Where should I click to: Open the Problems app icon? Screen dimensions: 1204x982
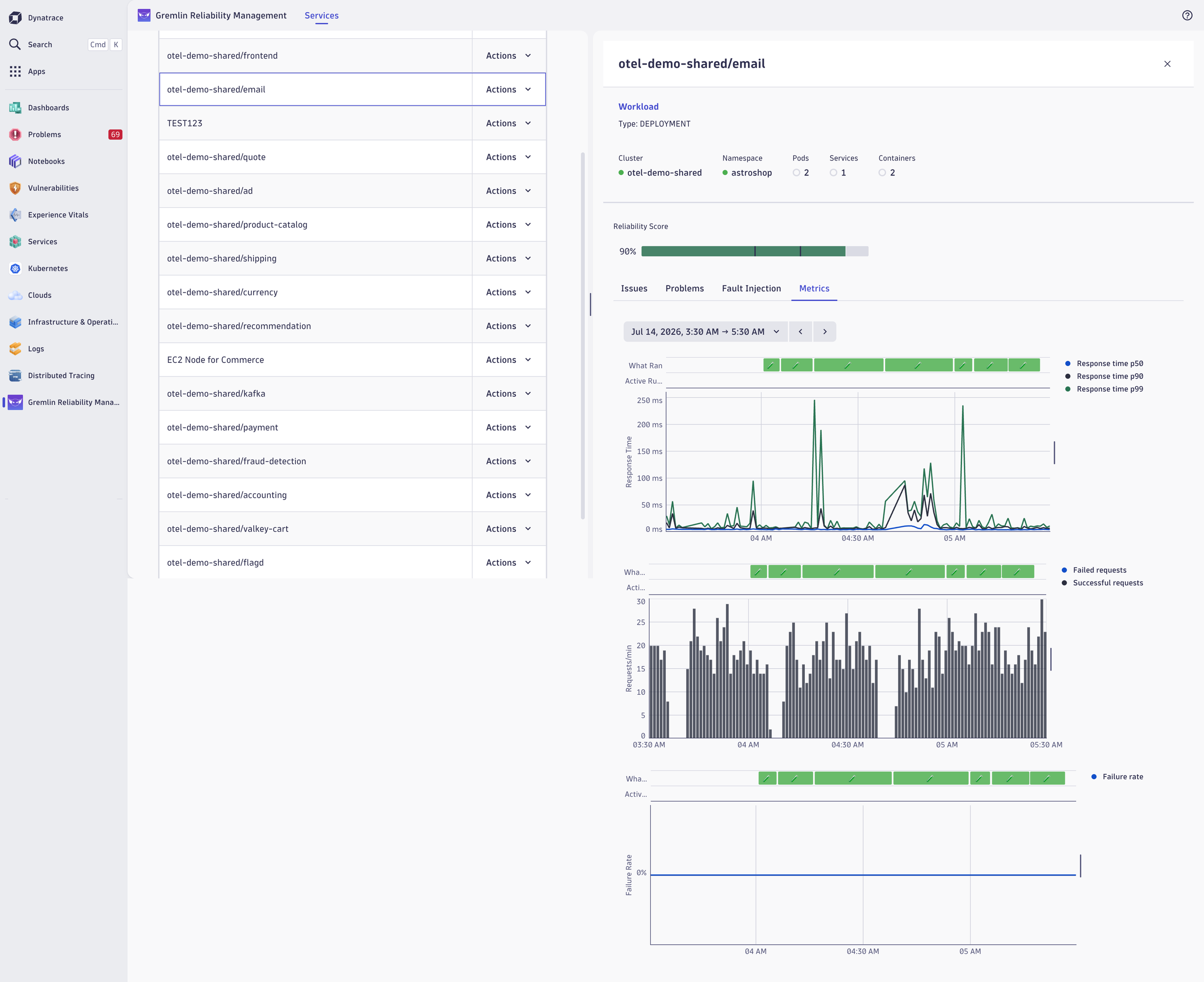point(15,135)
